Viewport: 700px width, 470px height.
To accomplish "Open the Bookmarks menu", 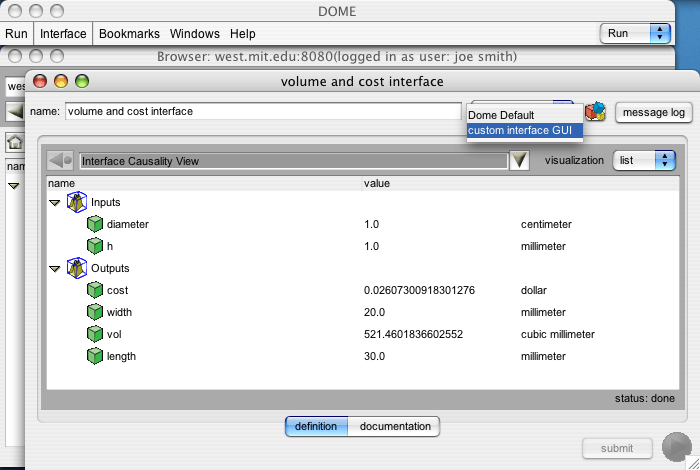I will [x=129, y=33].
